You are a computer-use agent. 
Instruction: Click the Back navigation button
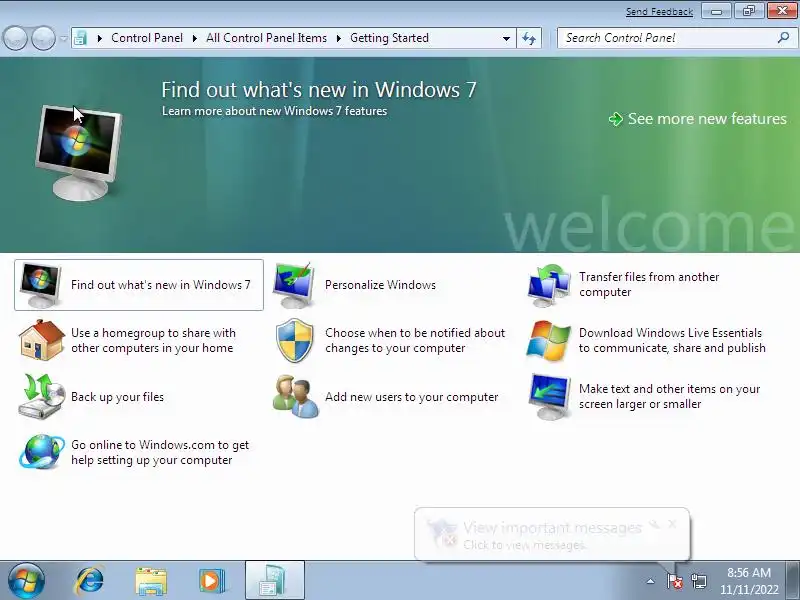(x=15, y=38)
